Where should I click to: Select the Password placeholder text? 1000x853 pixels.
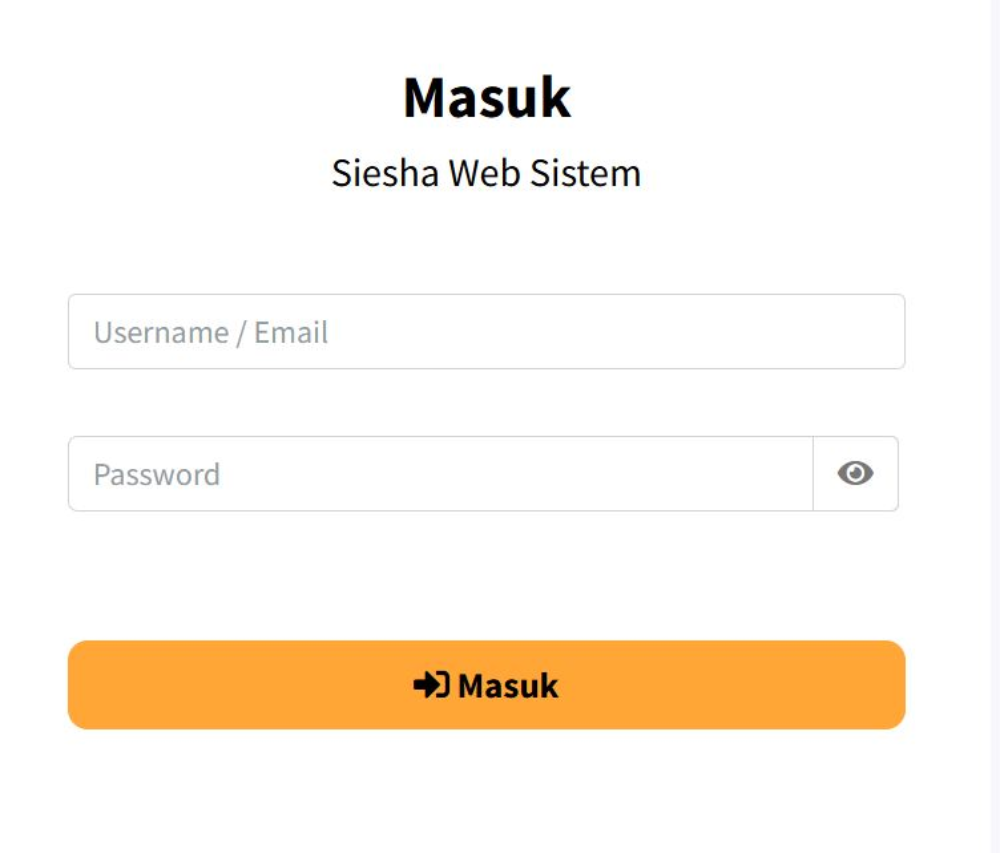[157, 474]
